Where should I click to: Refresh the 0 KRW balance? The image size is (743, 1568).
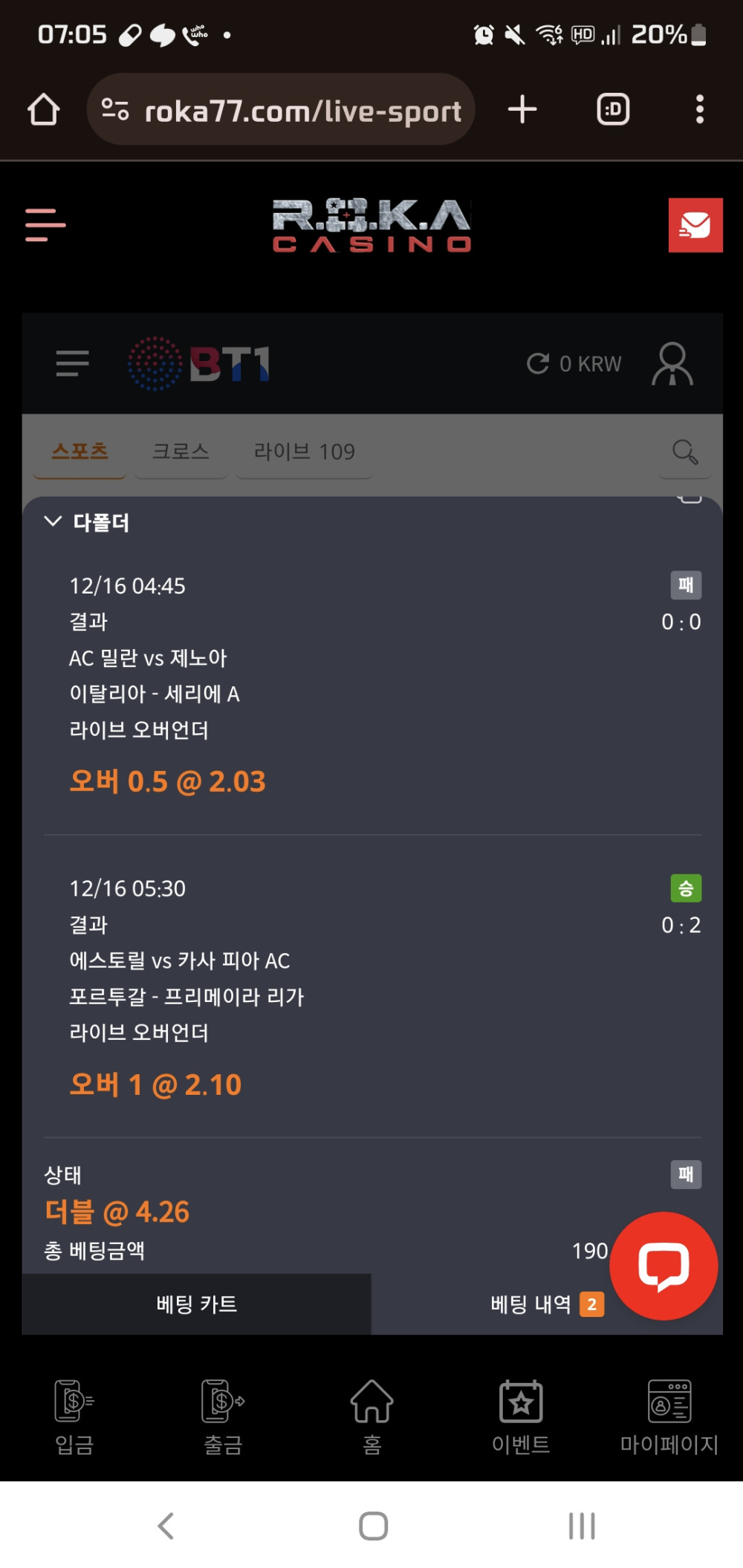coord(538,363)
